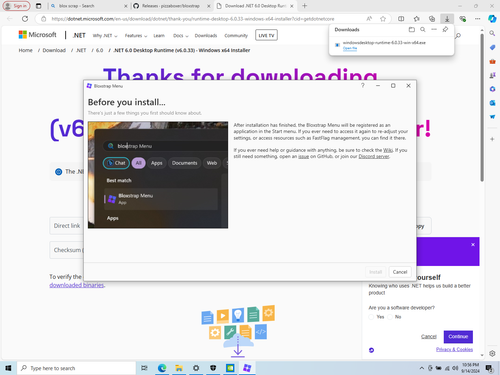Screen dimensions: 500x375
Task: Open Task View on the taskbar
Action: point(144,368)
